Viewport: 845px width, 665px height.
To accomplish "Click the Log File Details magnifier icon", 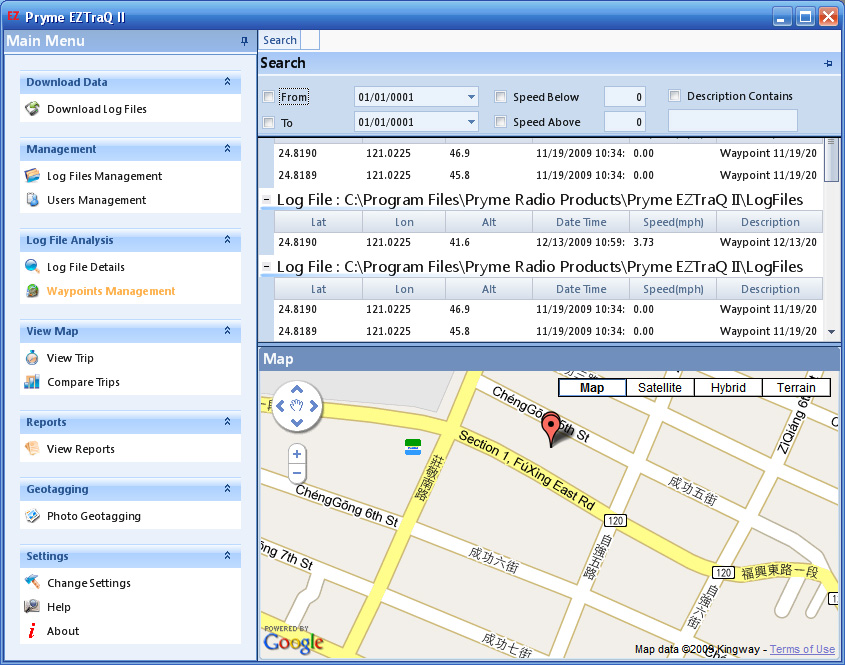I will pyautogui.click(x=32, y=266).
